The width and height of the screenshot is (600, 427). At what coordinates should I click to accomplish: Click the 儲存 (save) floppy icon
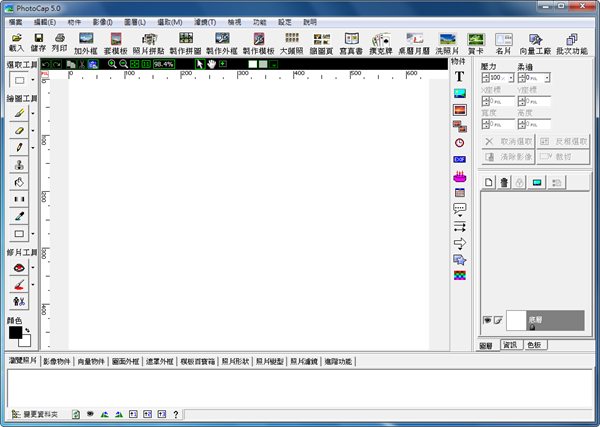[38, 42]
